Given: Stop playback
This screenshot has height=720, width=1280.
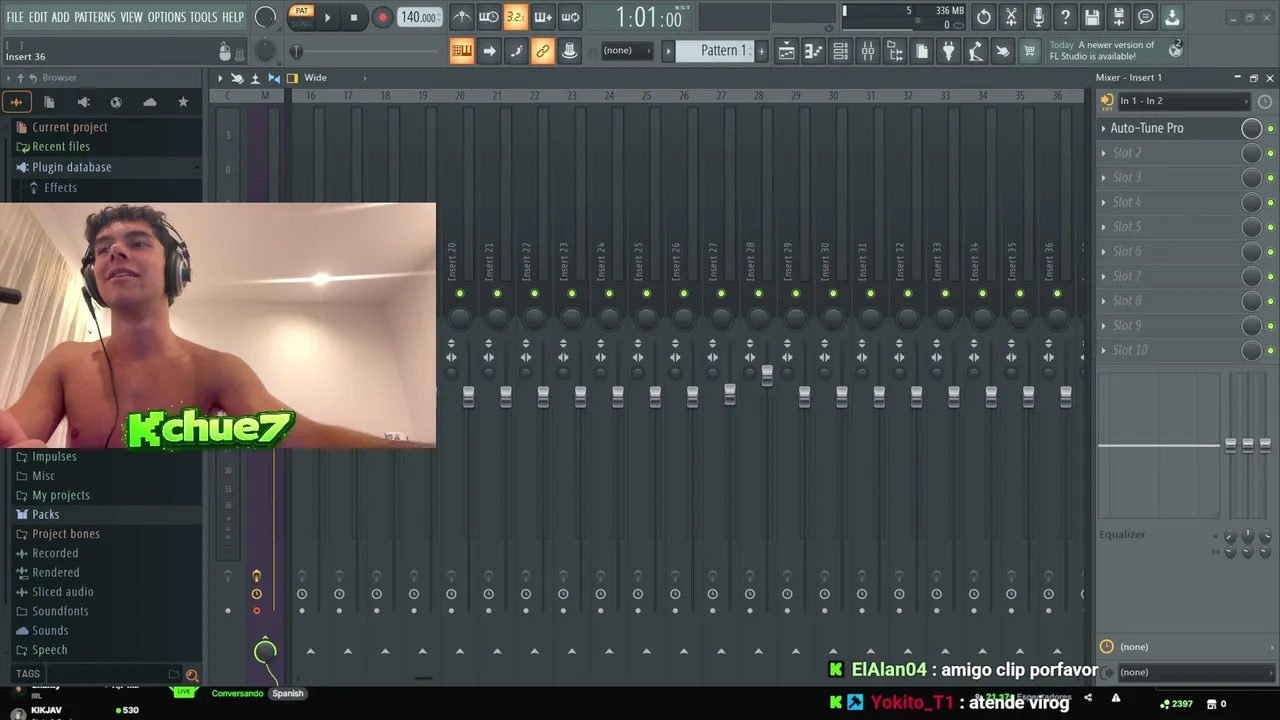Looking at the screenshot, I should 353,17.
